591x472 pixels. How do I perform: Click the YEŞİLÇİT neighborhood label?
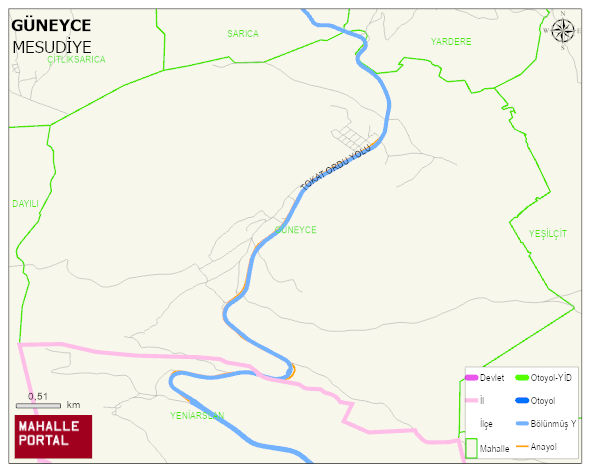pyautogui.click(x=548, y=234)
